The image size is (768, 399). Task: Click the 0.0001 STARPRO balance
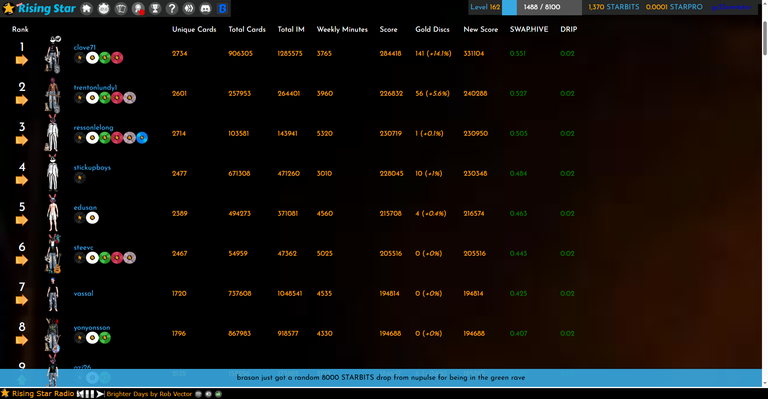[674, 7]
